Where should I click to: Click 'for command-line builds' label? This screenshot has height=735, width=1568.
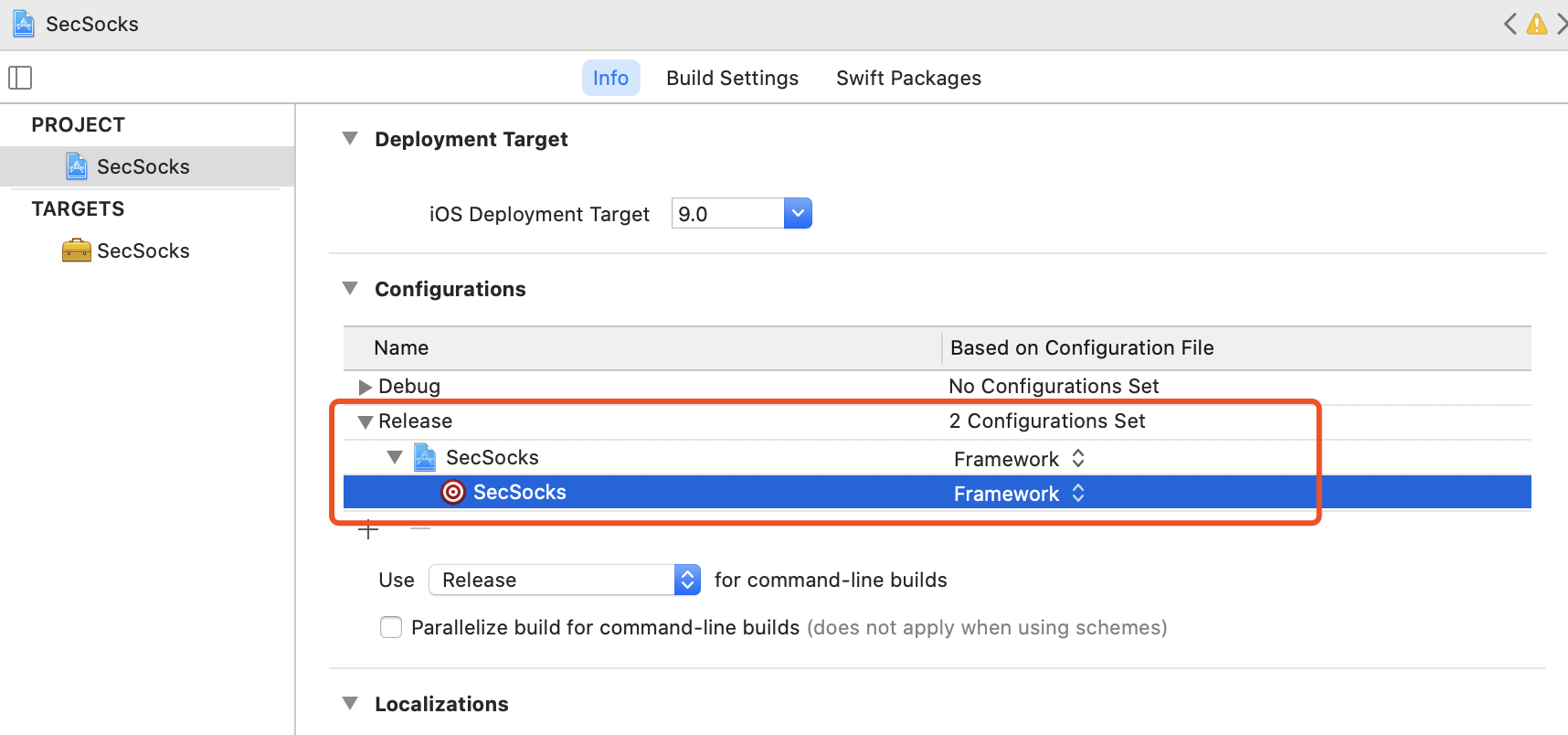[831, 580]
